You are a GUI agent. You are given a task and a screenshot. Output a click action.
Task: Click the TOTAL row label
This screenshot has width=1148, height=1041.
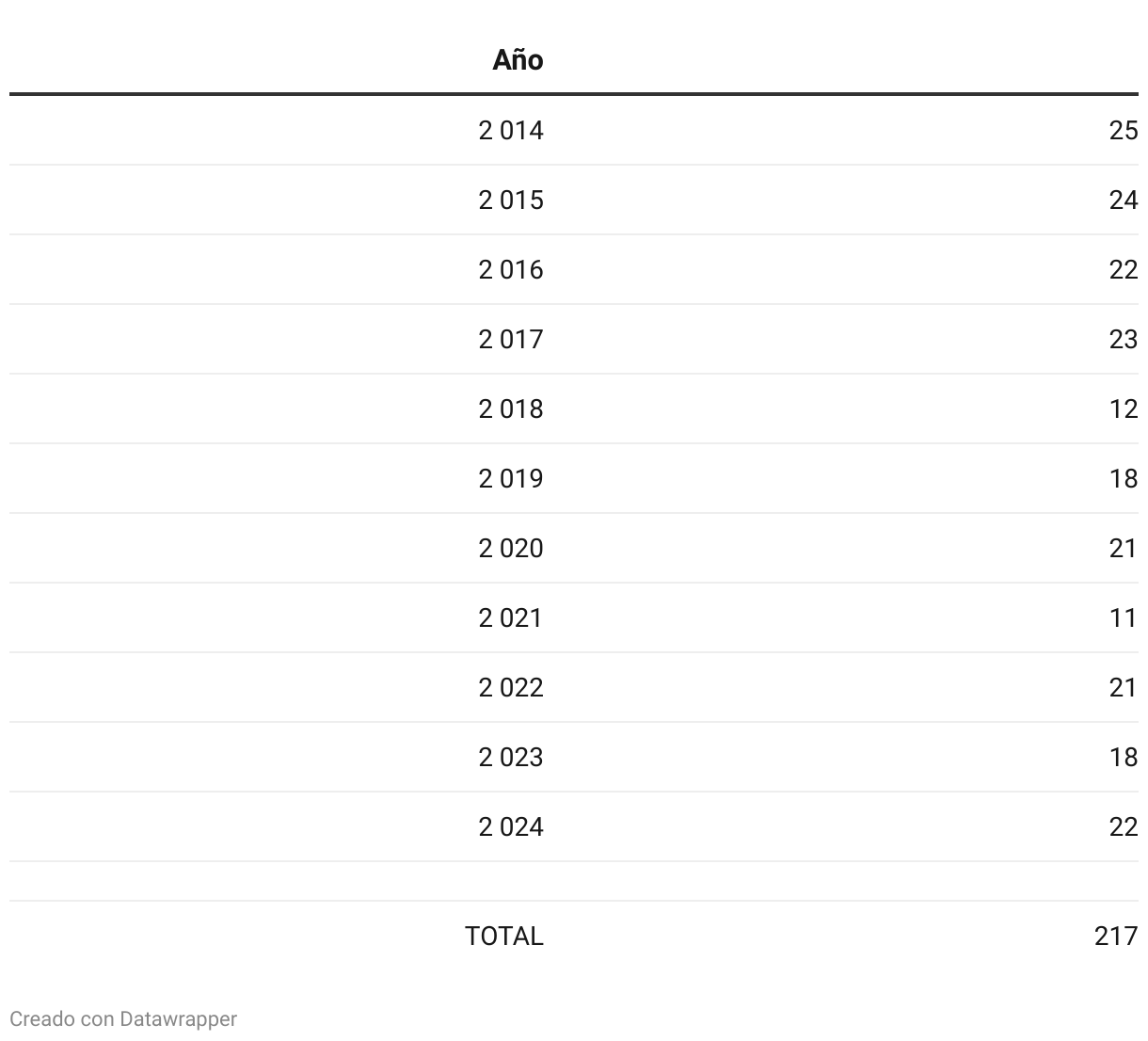pos(503,936)
